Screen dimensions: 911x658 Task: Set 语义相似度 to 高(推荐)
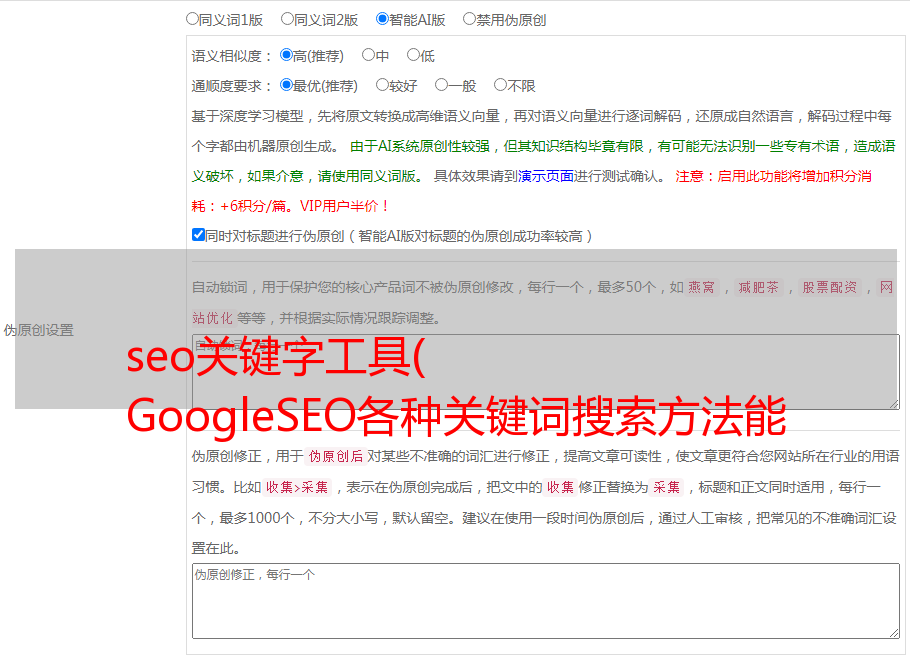(286, 55)
